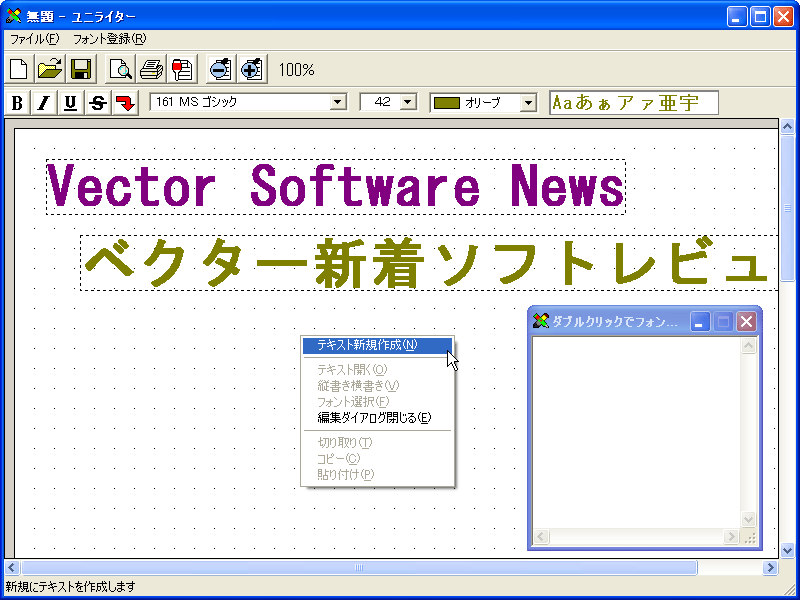Image resolution: width=800 pixels, height=600 pixels.
Task: Toggle italic formatting I button
Action: 44,103
